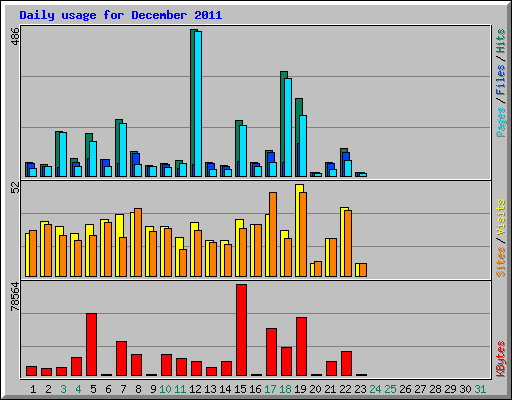Click day label 26 on the x-axis

(x=405, y=389)
